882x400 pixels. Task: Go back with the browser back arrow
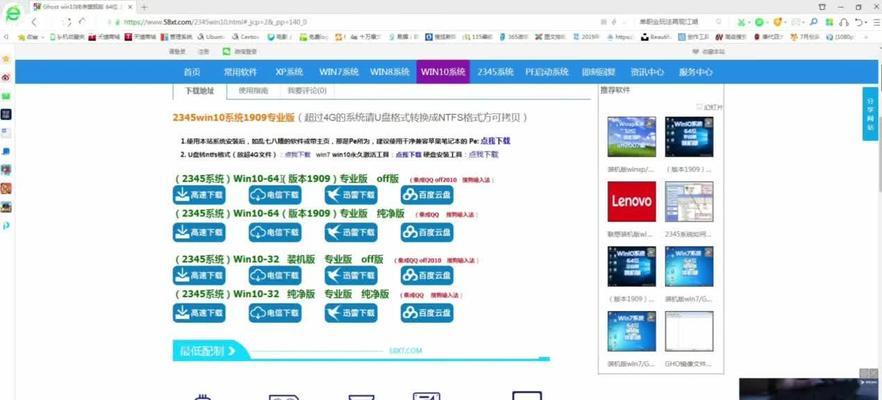pos(34,22)
